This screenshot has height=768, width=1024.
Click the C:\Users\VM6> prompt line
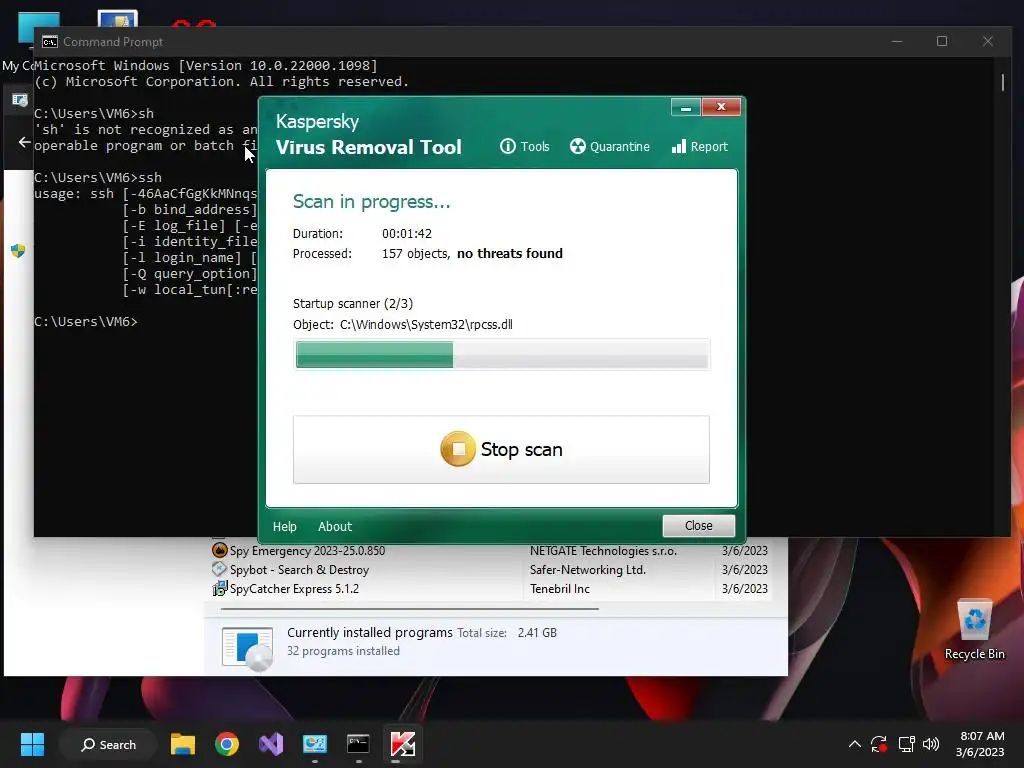coord(86,321)
